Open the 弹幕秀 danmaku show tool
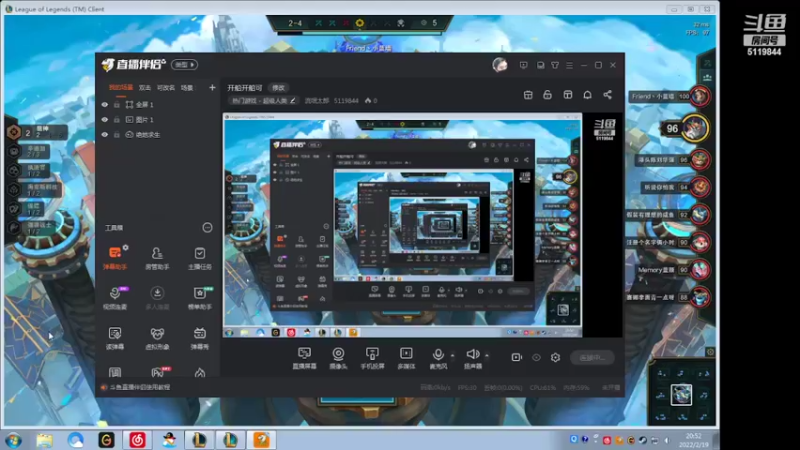Image resolution: width=800 pixels, height=450 pixels. (x=199, y=338)
